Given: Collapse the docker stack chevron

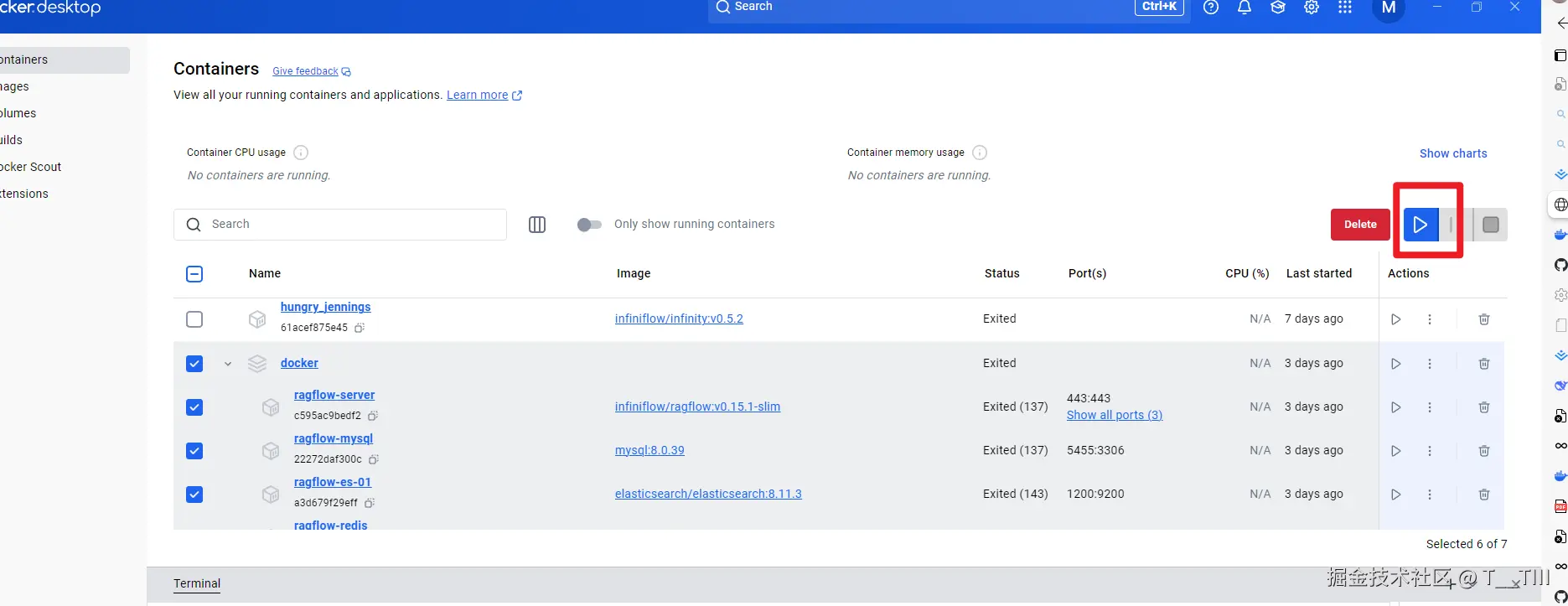Looking at the screenshot, I should pyautogui.click(x=228, y=364).
